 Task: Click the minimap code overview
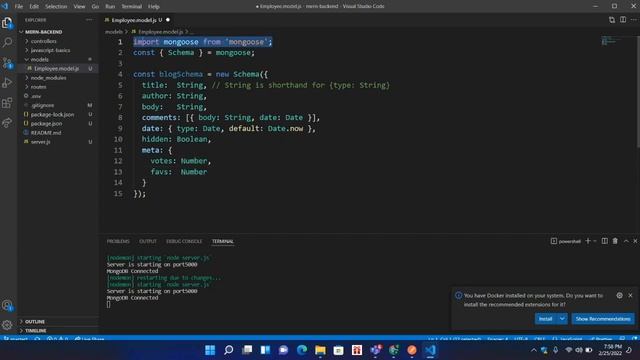pyautogui.click(x=611, y=41)
